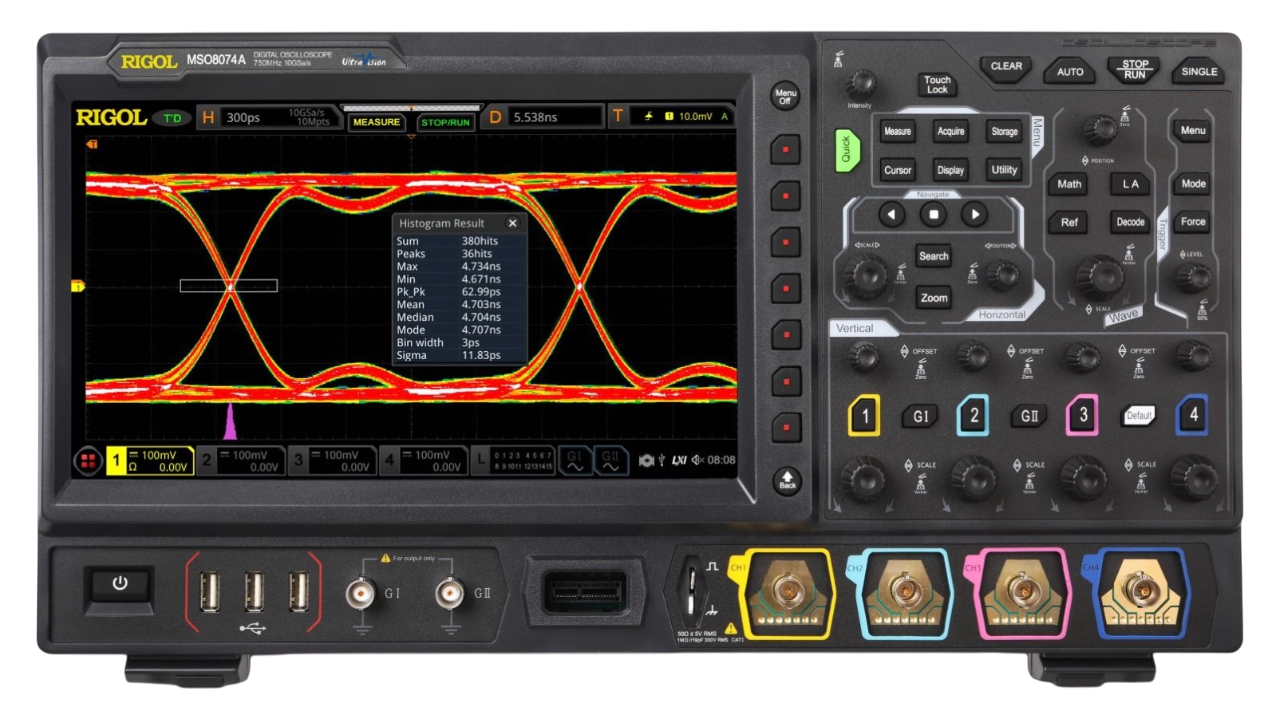This screenshot has height=716, width=1280.
Task: Open the on-screen channel 1 100mV label
Action: click(150, 461)
